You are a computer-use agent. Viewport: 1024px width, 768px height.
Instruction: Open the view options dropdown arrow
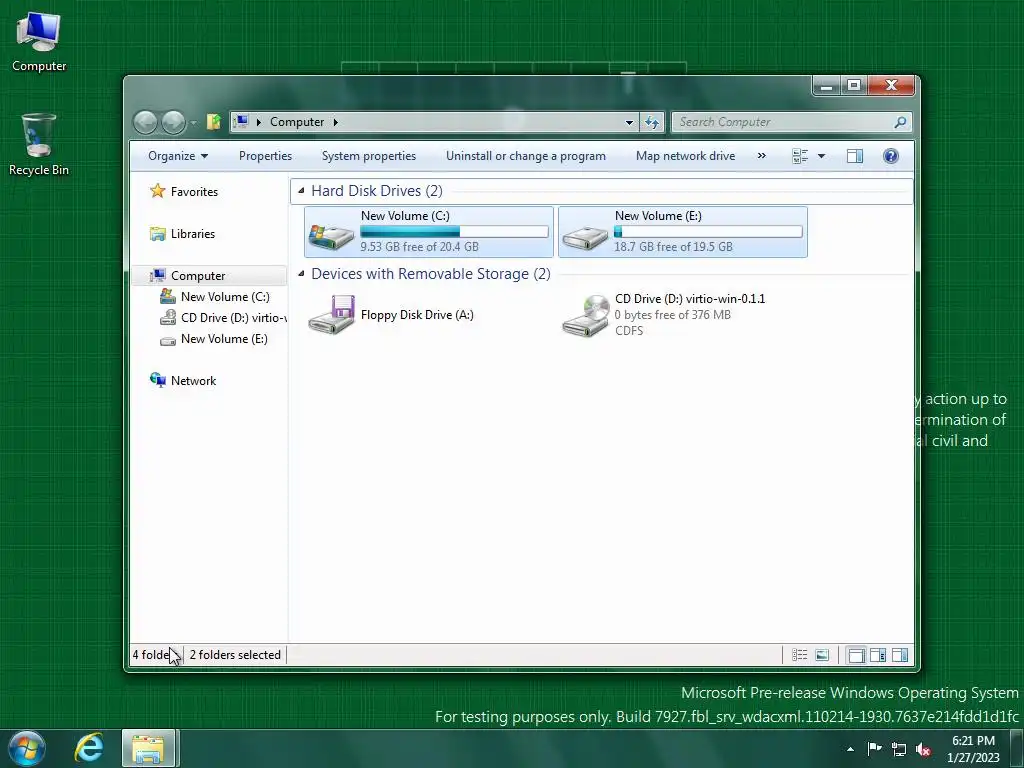pyautogui.click(x=822, y=156)
